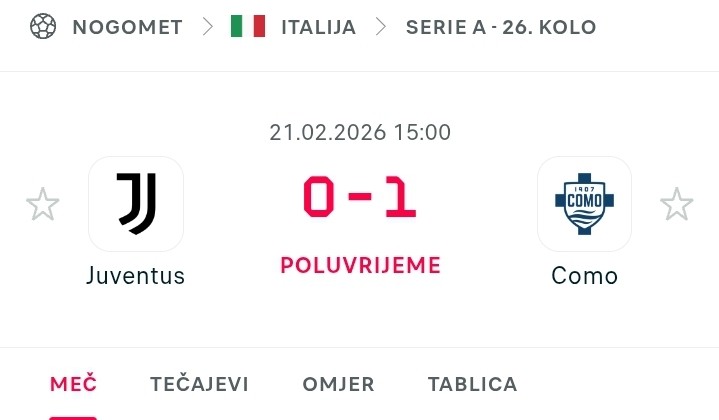Favorite Como with the star toggle

coord(677,205)
